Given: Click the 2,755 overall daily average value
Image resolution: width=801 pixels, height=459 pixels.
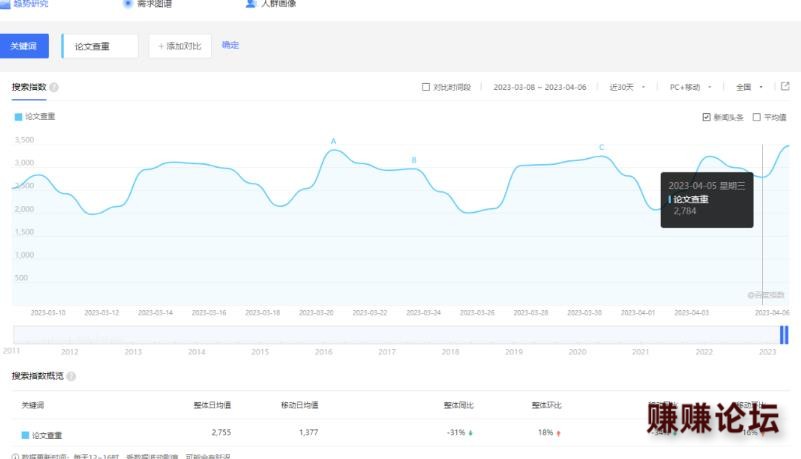Looking at the screenshot, I should tap(221, 432).
